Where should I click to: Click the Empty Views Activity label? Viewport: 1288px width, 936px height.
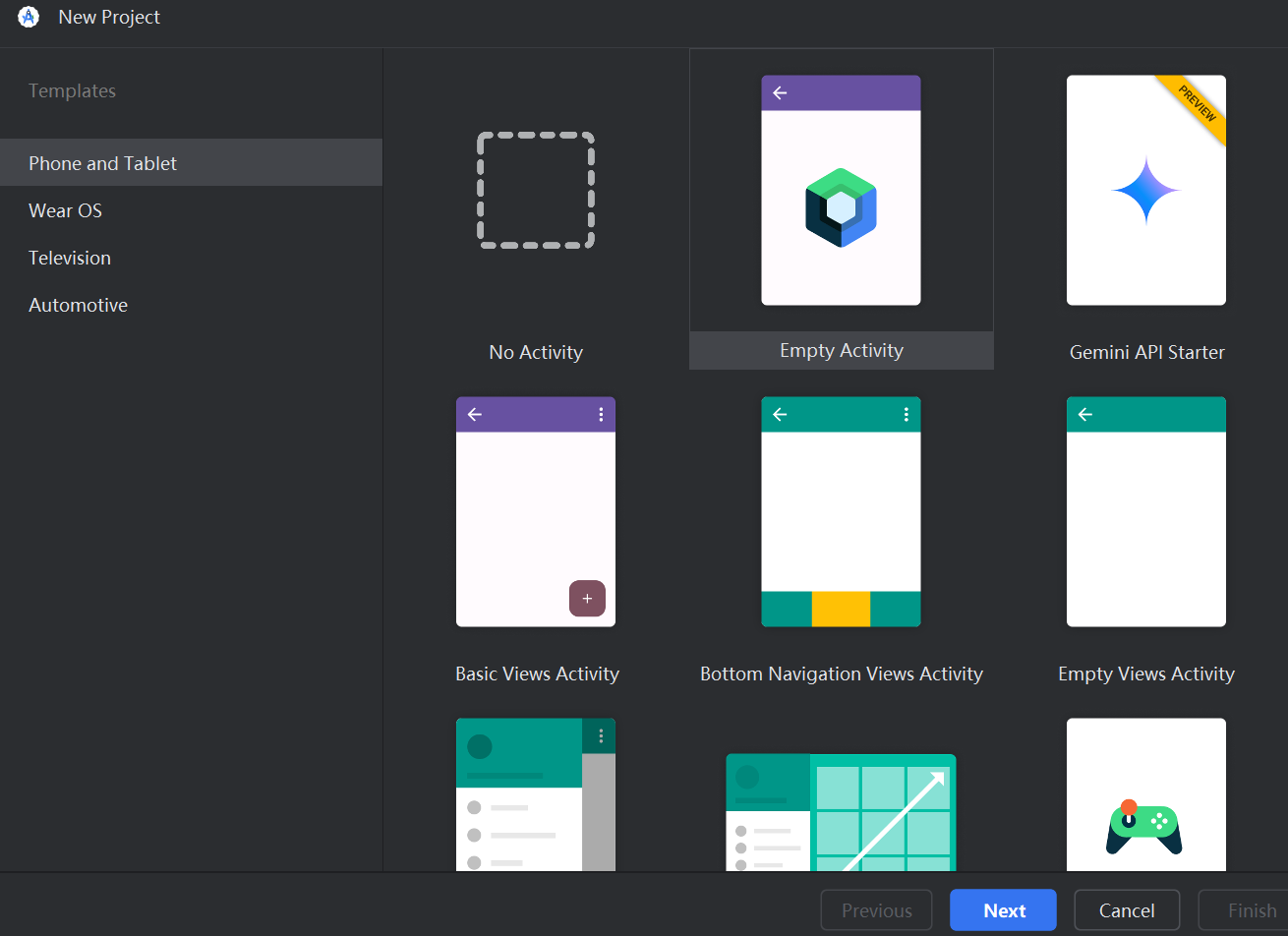(x=1146, y=673)
